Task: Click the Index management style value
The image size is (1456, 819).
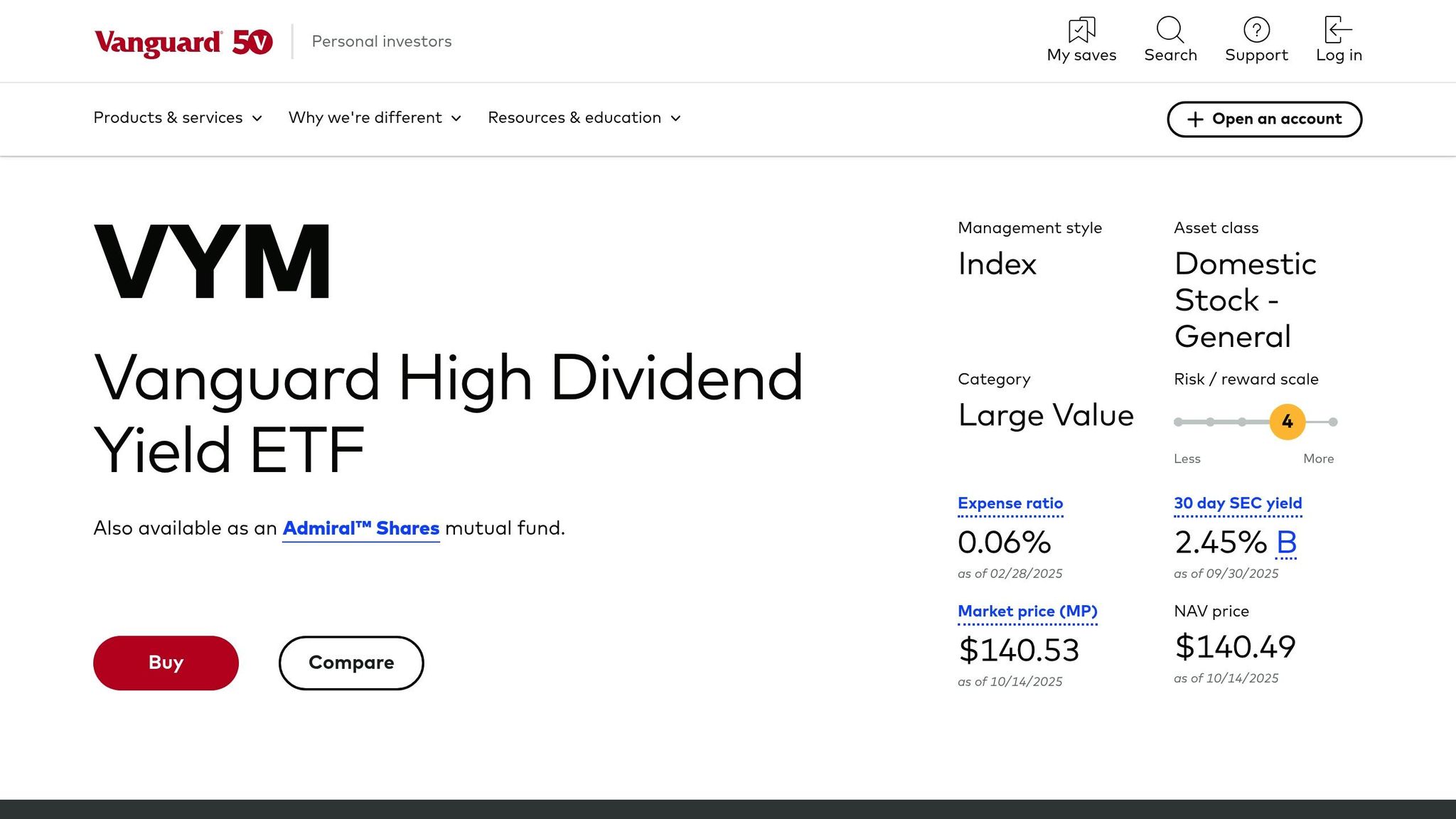Action: (997, 264)
